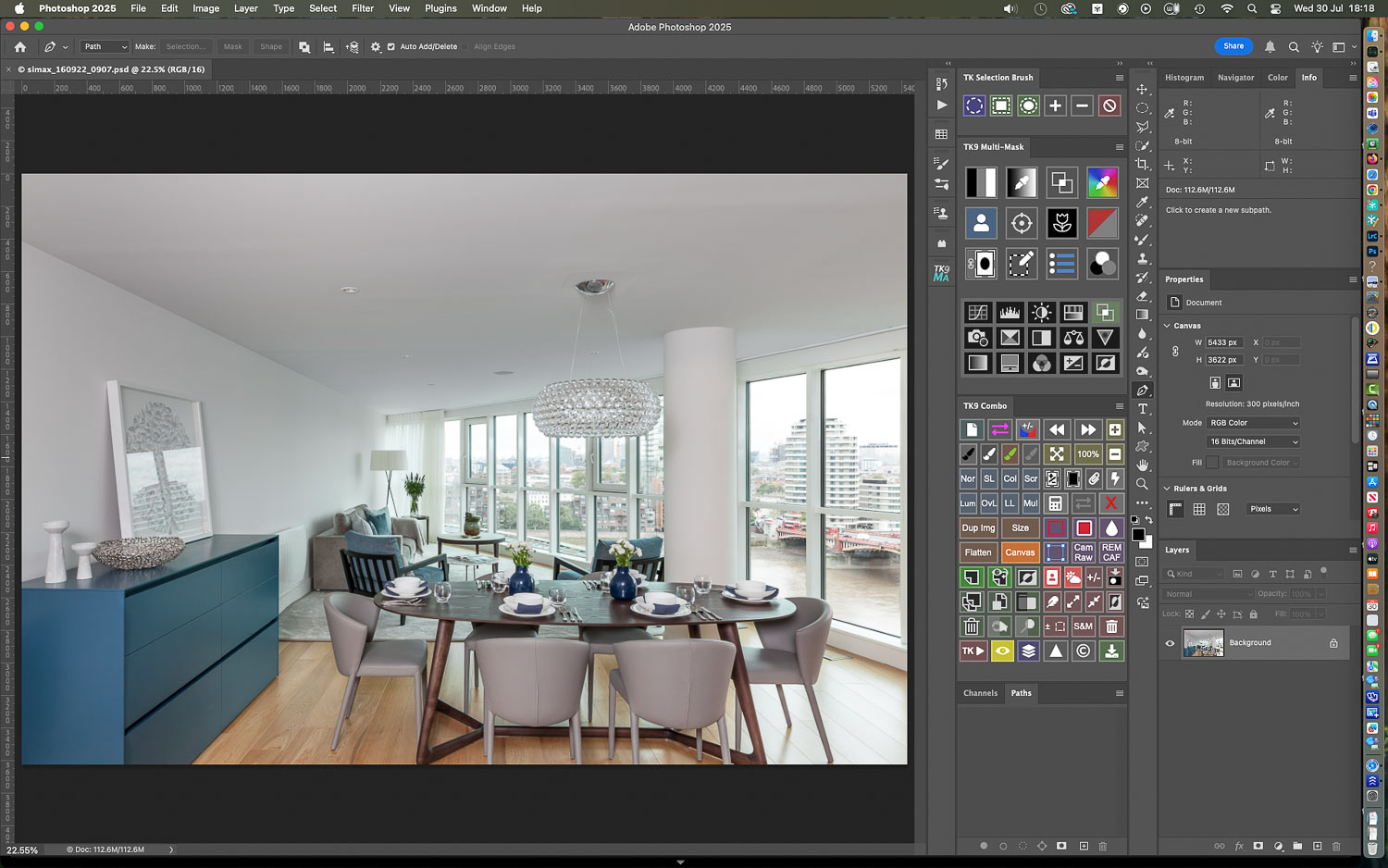Click the balance scales icon in Multi-Mask

[1073, 338]
